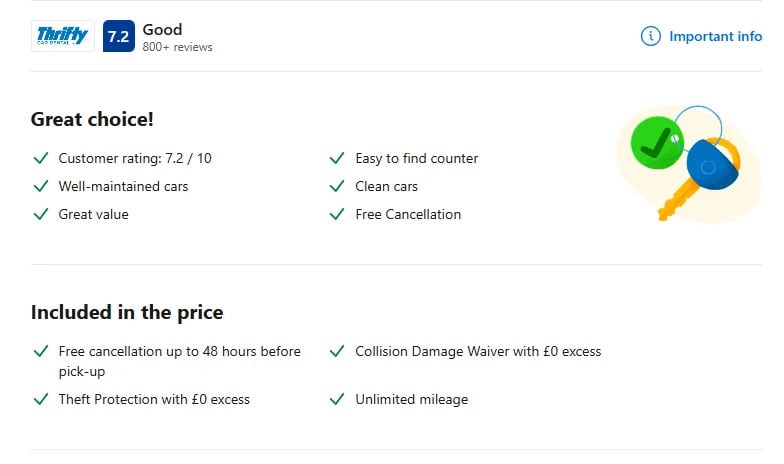Click the Great choice! heading
This screenshot has width=784, height=464.
click(92, 120)
